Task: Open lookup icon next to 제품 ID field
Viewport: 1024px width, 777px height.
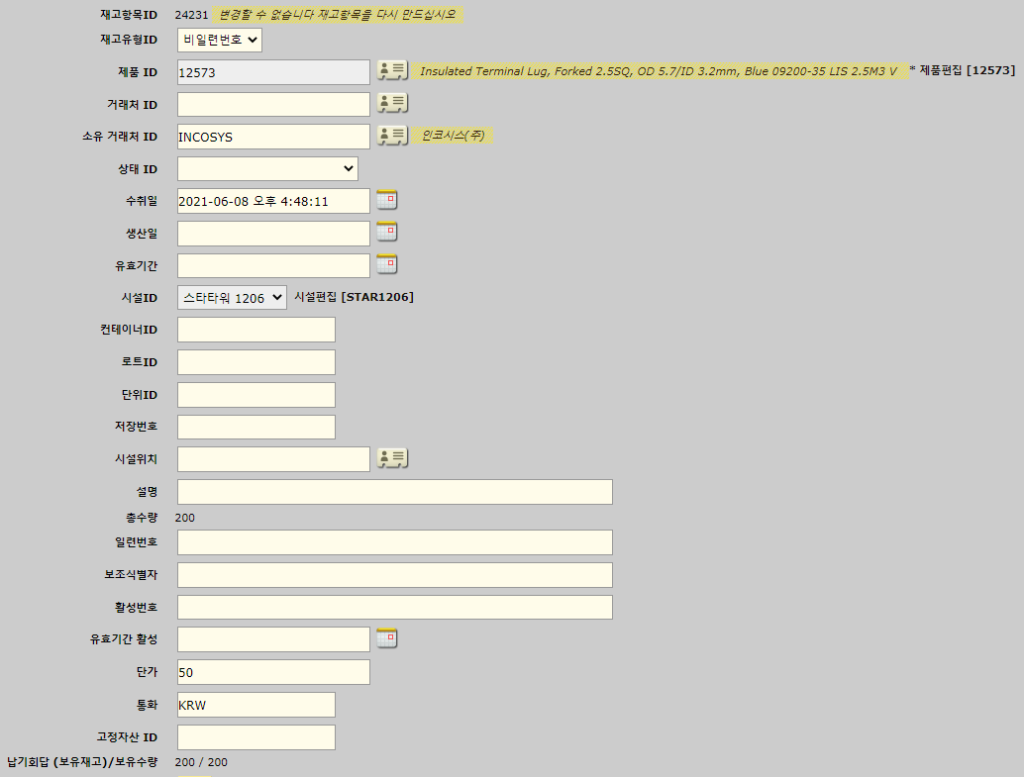Action: point(392,71)
